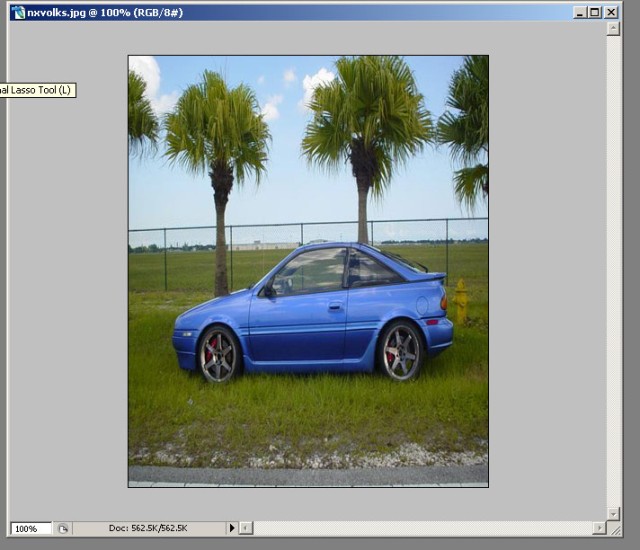Image resolution: width=640 pixels, height=550 pixels.
Task: Maximize the nxvolks.jpg document window
Action: point(595,12)
